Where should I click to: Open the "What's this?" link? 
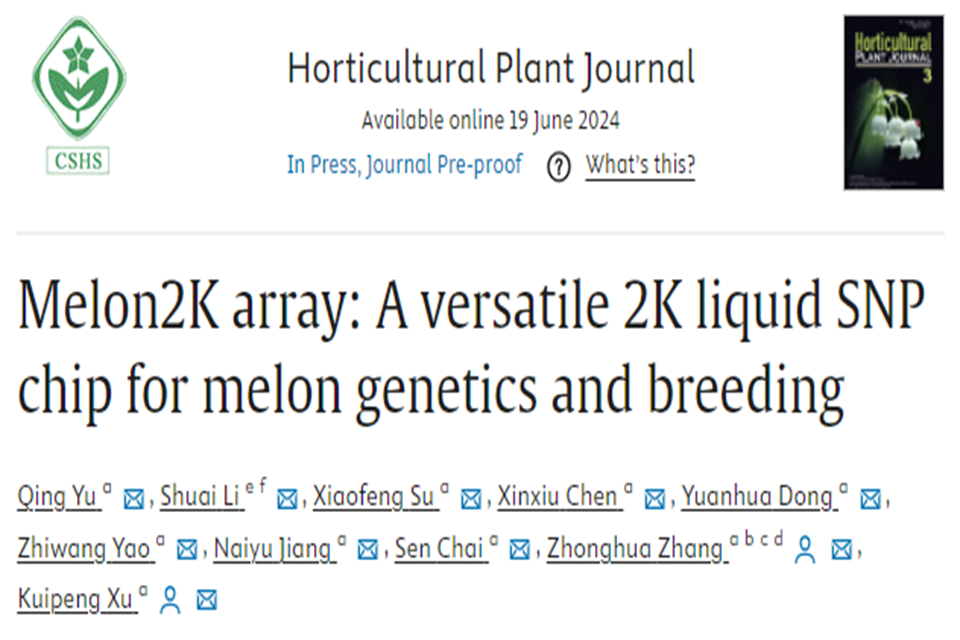point(639,165)
